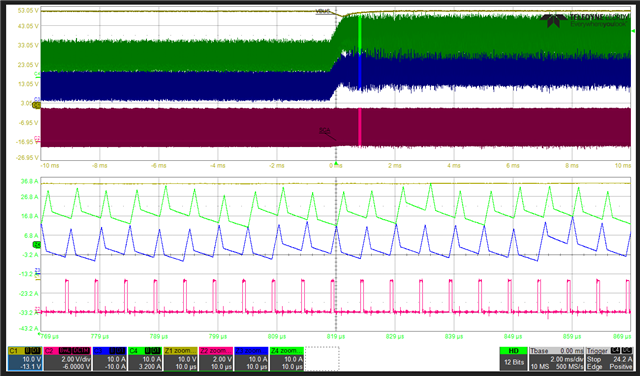Click the C4 ground indicator beside upper grid
This screenshot has height=376, width=640.
click(x=37, y=74)
